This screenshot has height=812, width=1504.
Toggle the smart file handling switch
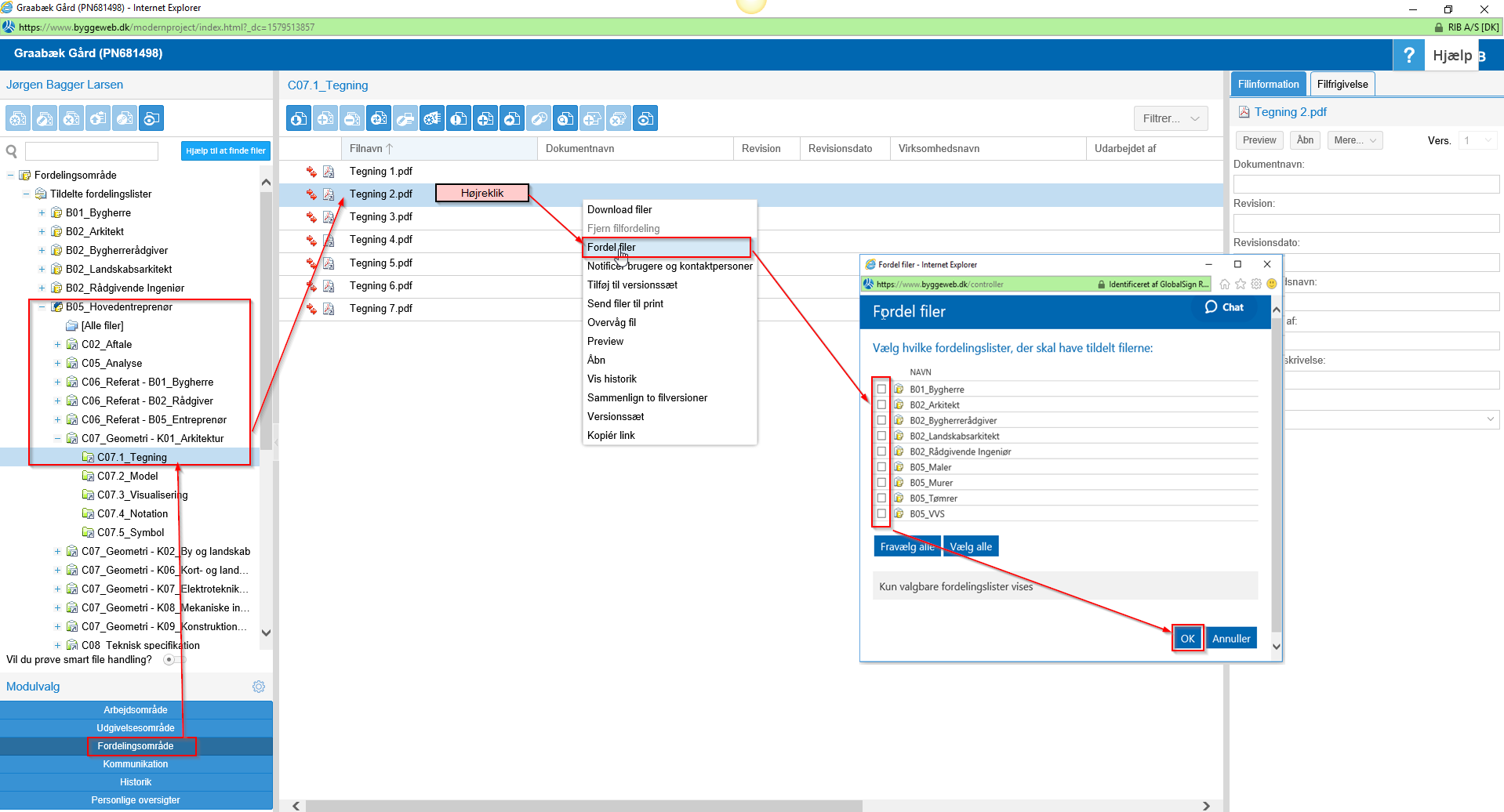tap(173, 660)
